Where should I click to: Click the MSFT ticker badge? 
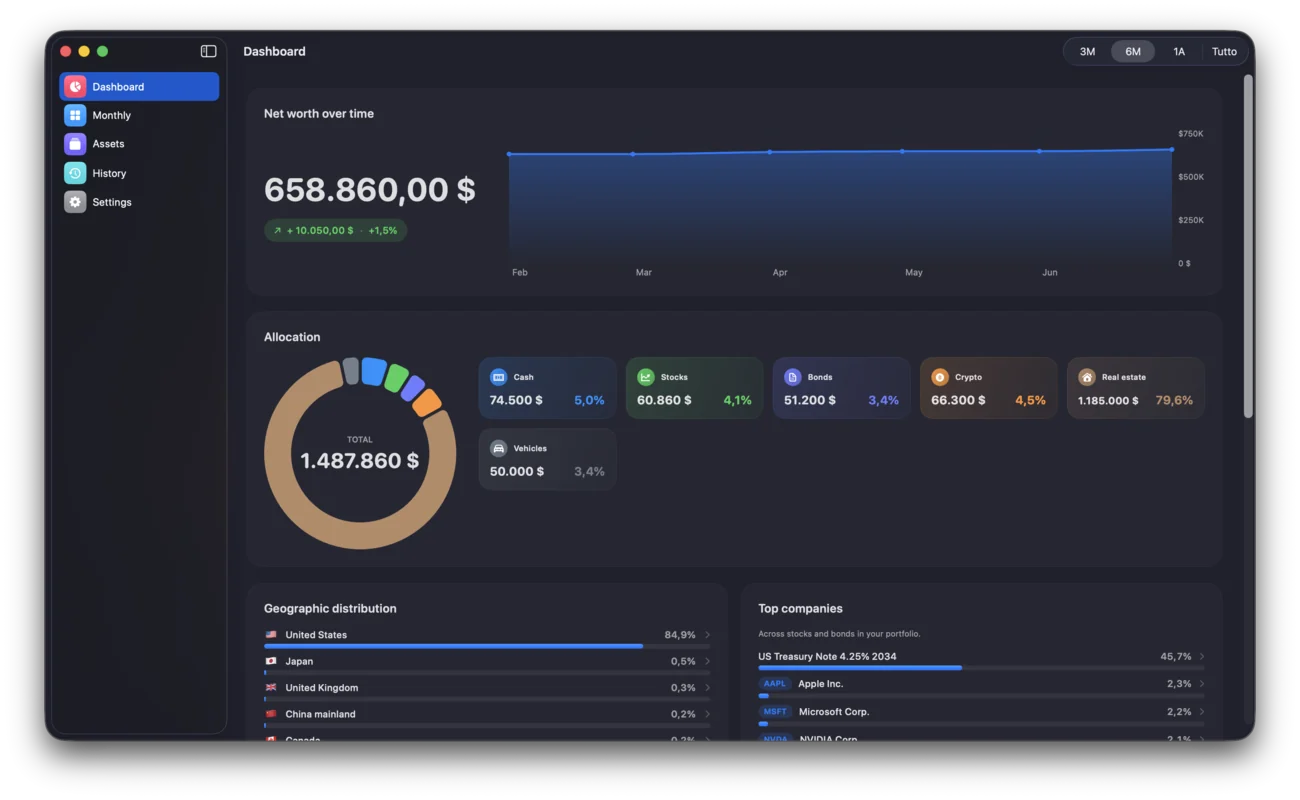pyautogui.click(x=775, y=712)
